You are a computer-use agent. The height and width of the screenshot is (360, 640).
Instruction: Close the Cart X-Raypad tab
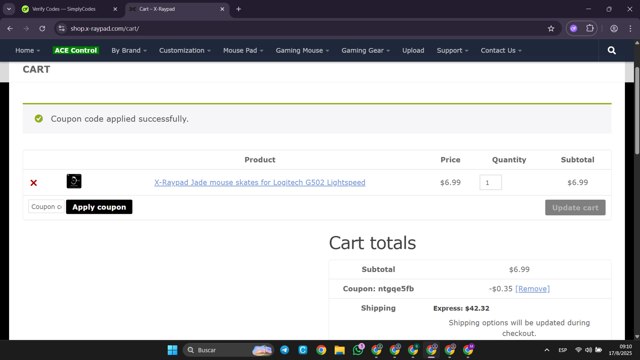pyautogui.click(x=222, y=9)
